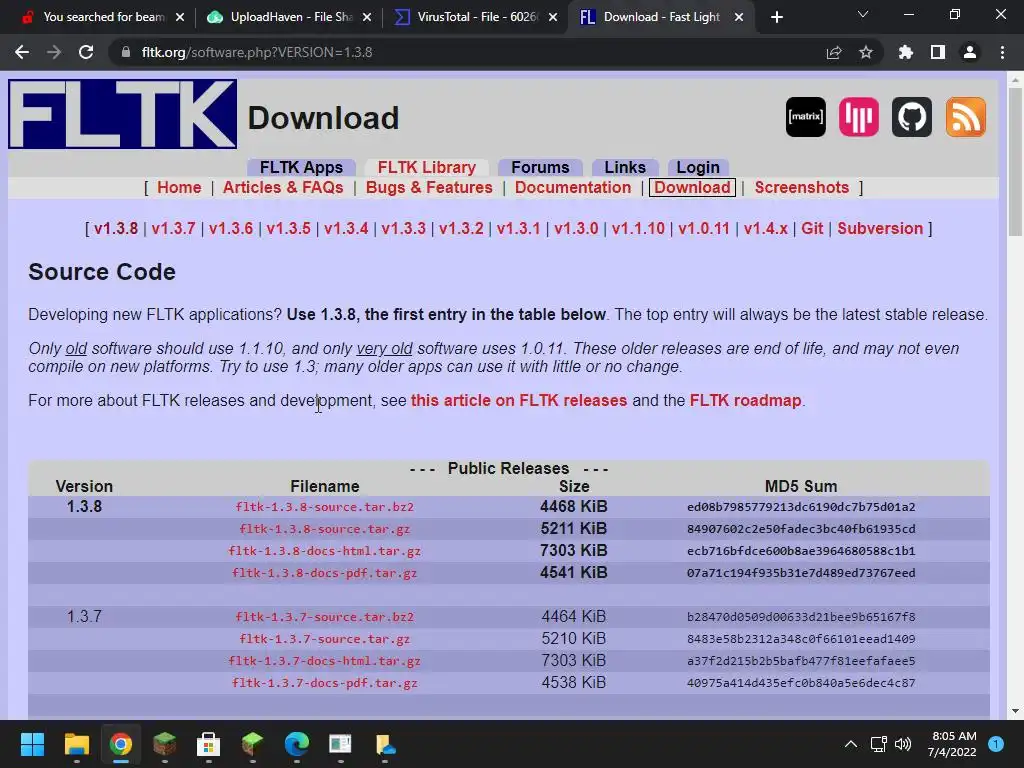Open the browser side panel icon
The image size is (1024, 768).
(938, 52)
